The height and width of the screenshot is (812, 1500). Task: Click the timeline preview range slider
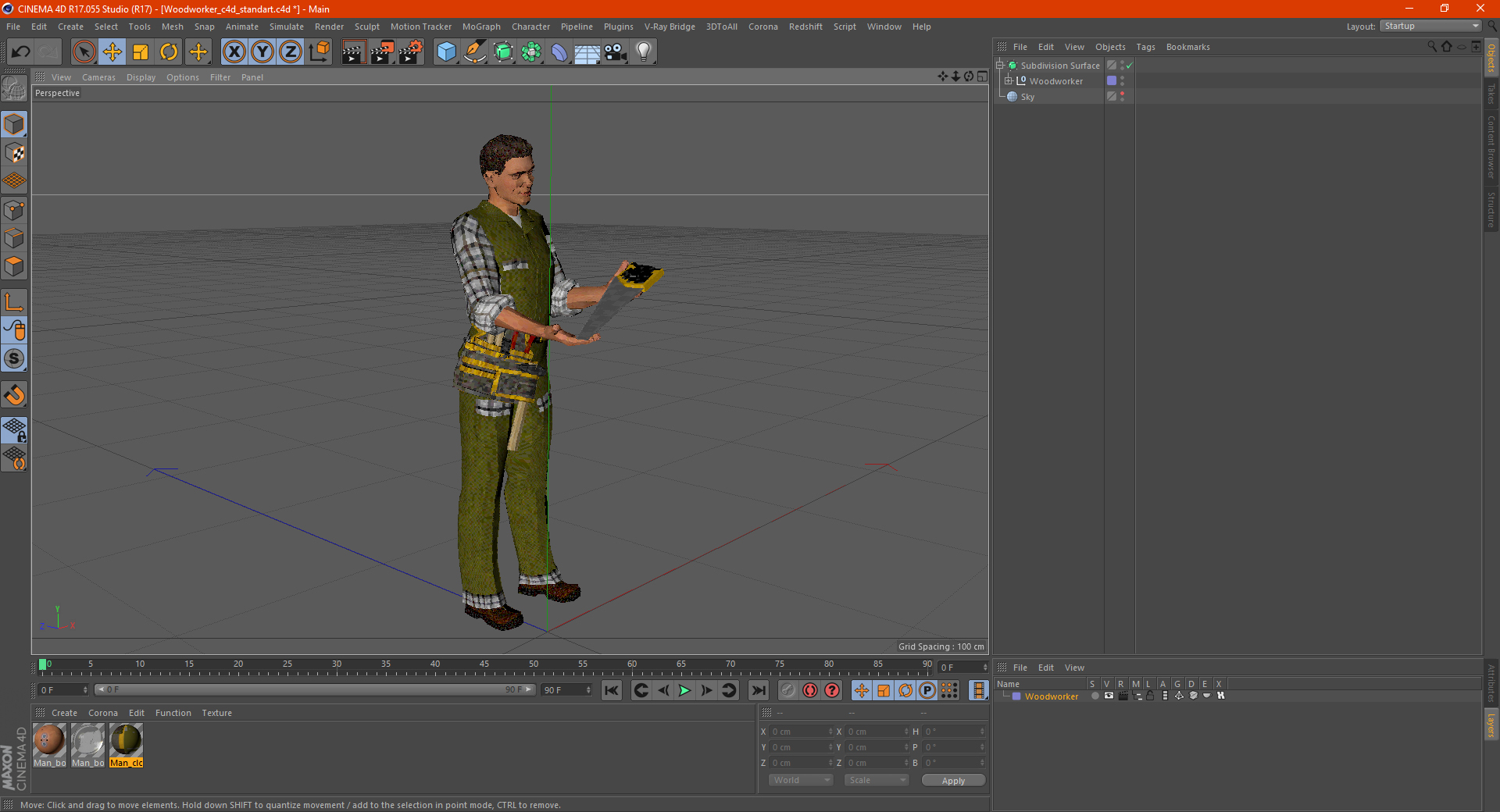pos(314,689)
